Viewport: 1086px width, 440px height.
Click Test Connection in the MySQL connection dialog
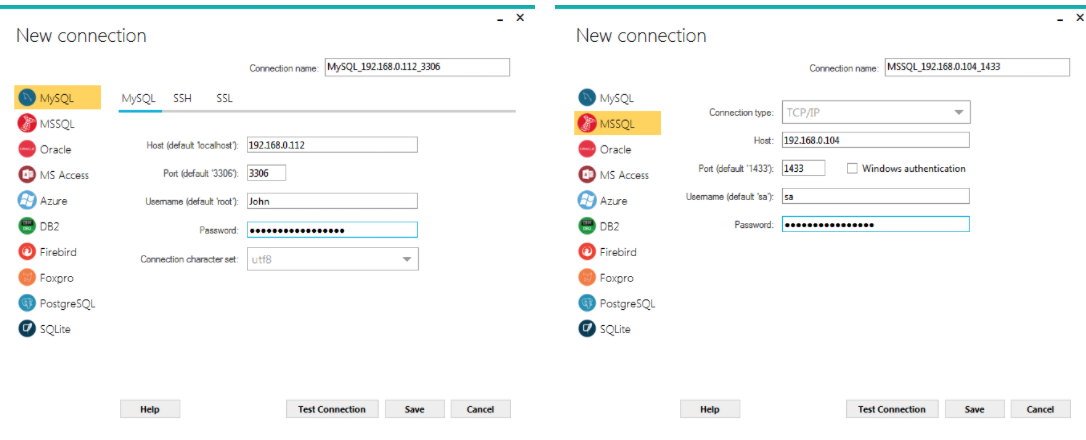pos(332,409)
